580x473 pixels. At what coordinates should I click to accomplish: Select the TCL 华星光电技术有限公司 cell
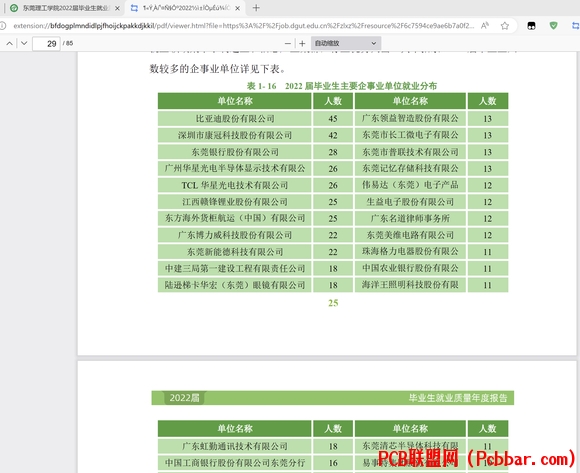coord(235,185)
